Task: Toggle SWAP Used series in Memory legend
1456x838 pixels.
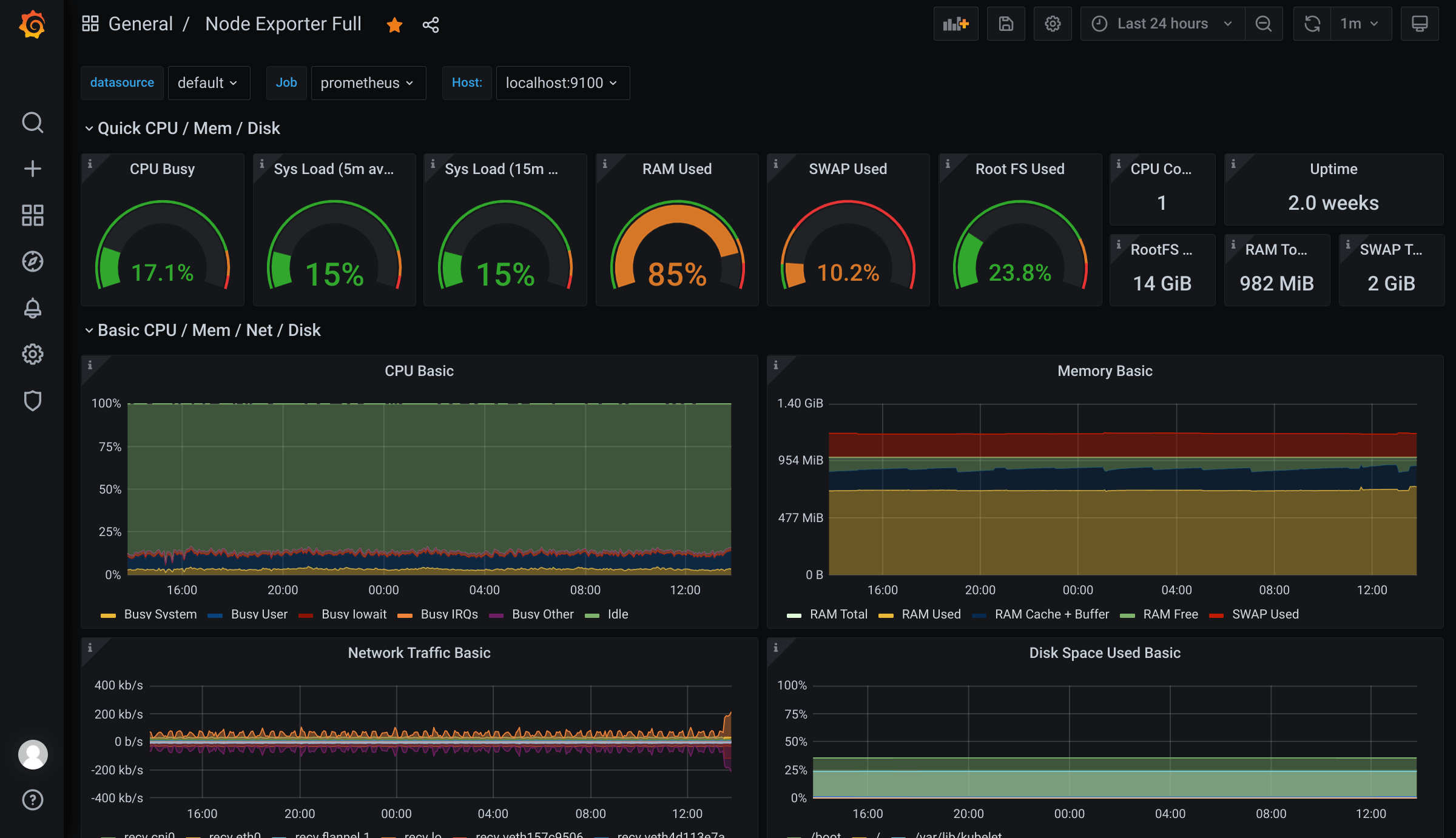Action: pyautogui.click(x=1265, y=614)
